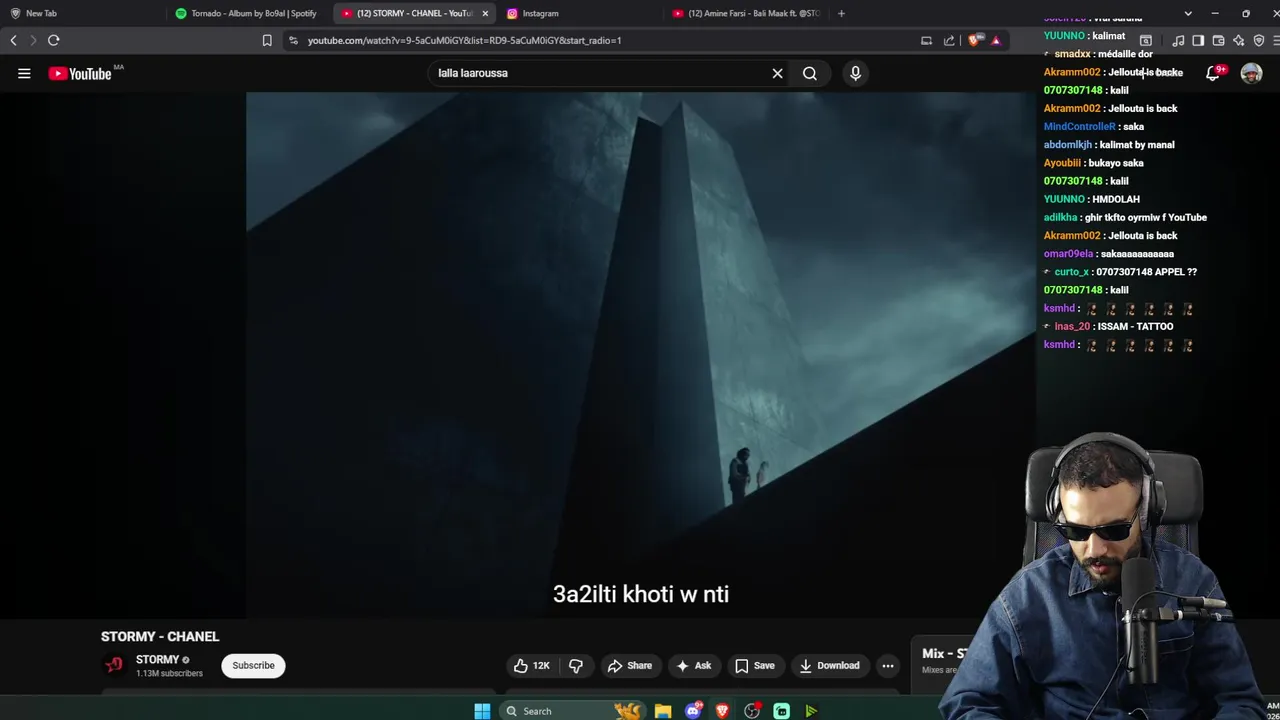Open the YouTube account avatar menu
Screen dimensions: 1280x720
pyautogui.click(x=1251, y=73)
